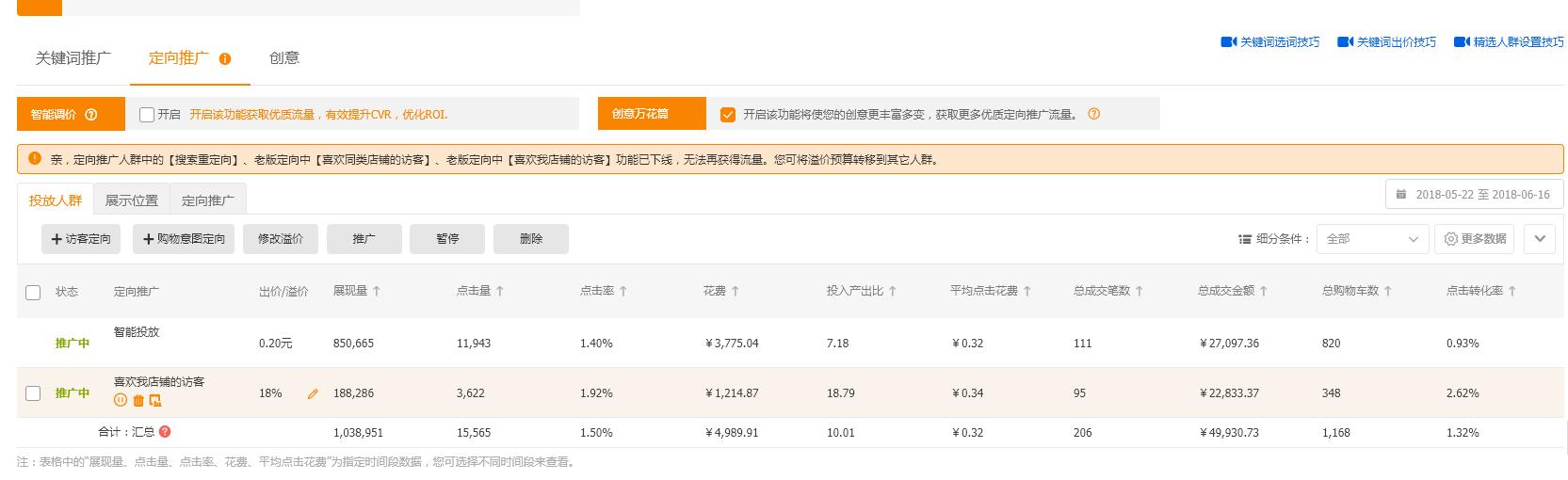
Task: Click 2.62% conversion rate cell
Action: pyautogui.click(x=1463, y=393)
